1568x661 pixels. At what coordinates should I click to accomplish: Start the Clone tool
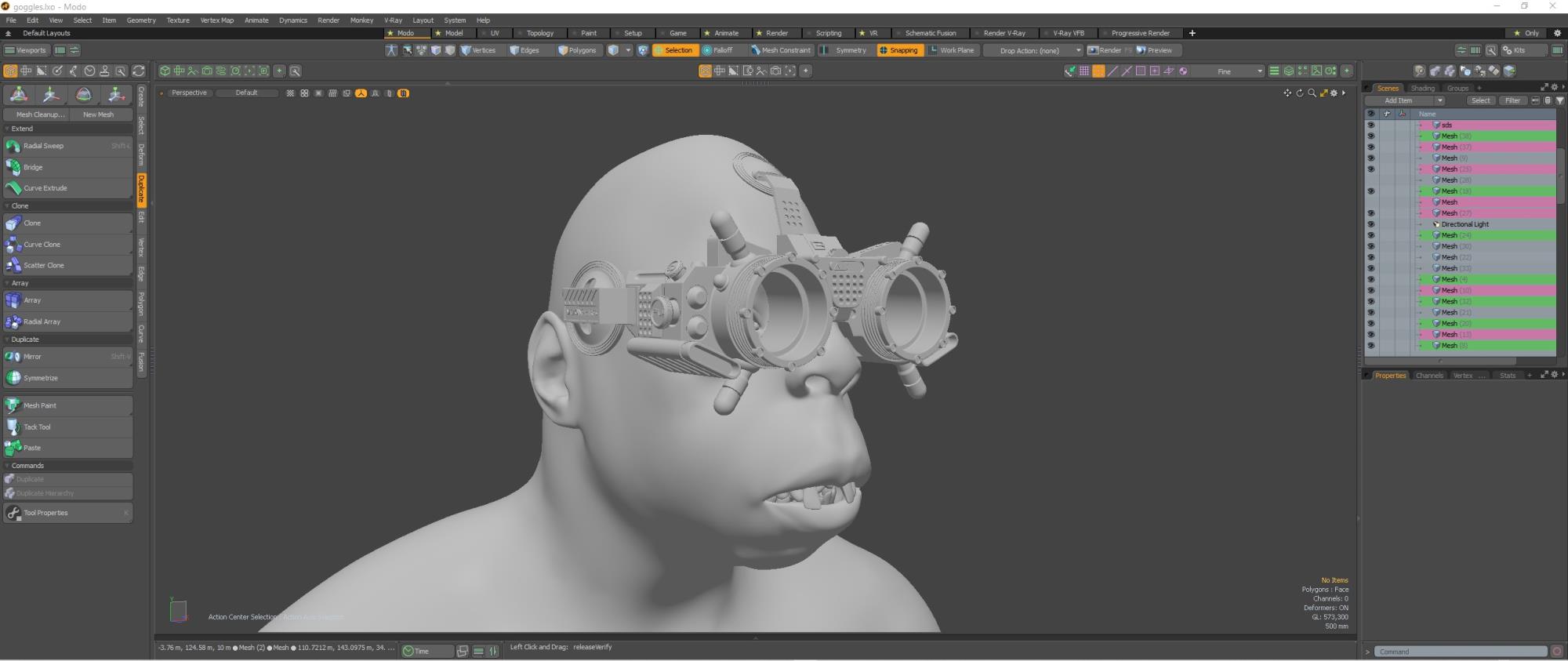click(67, 223)
